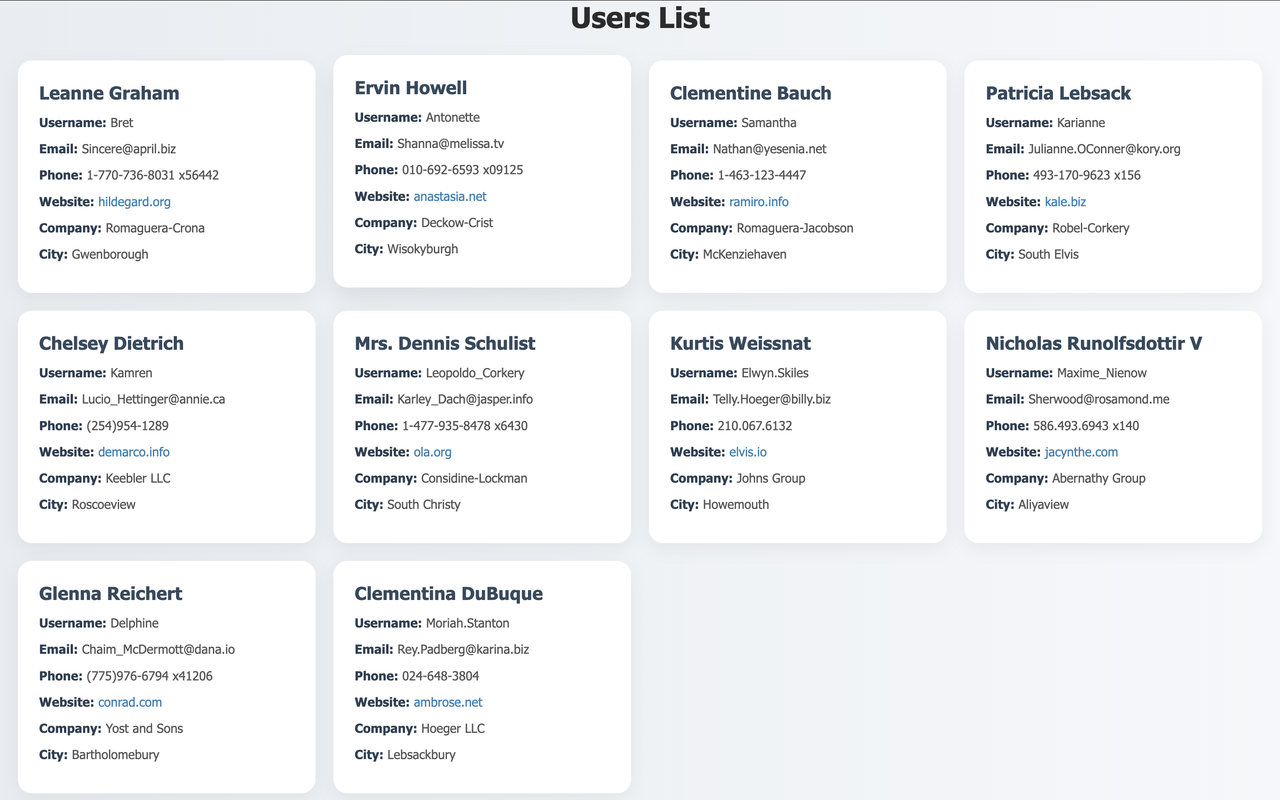Select the company name Robel-Corkery
Image resolution: width=1280 pixels, height=800 pixels.
pyautogui.click(x=1091, y=228)
